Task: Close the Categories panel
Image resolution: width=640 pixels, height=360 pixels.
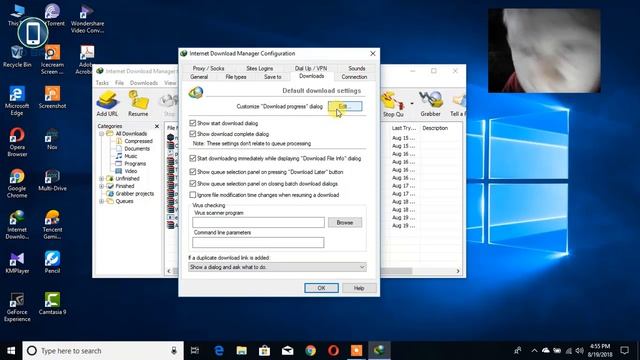Action: [x=157, y=126]
